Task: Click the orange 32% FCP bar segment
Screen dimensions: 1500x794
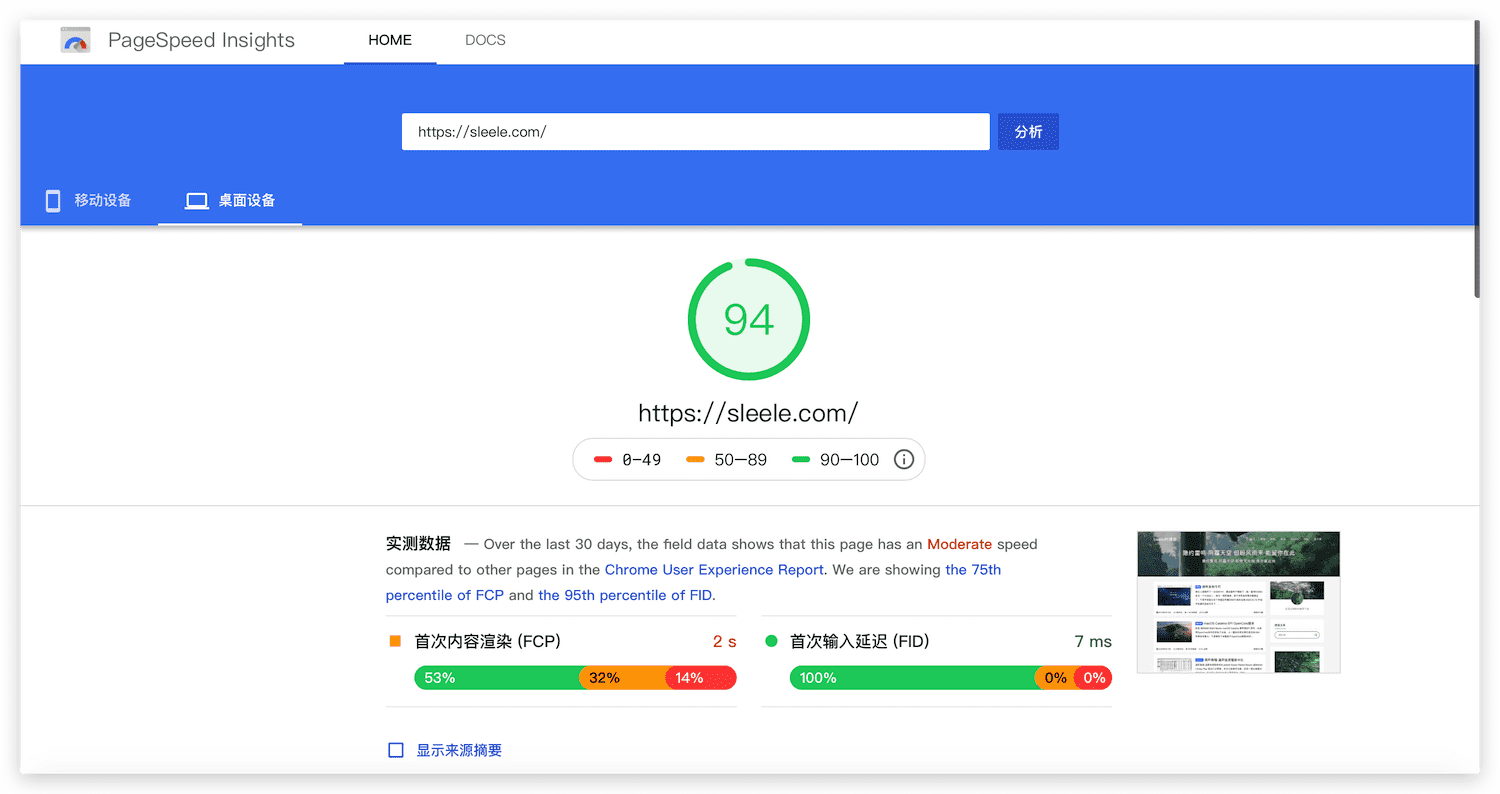Action: (622, 678)
